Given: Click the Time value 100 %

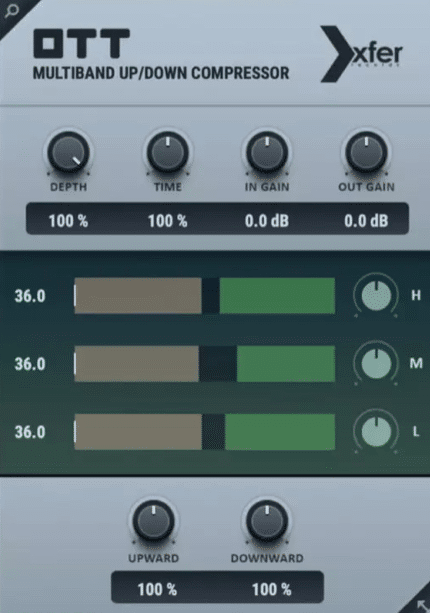Looking at the screenshot, I should [x=168, y=221].
